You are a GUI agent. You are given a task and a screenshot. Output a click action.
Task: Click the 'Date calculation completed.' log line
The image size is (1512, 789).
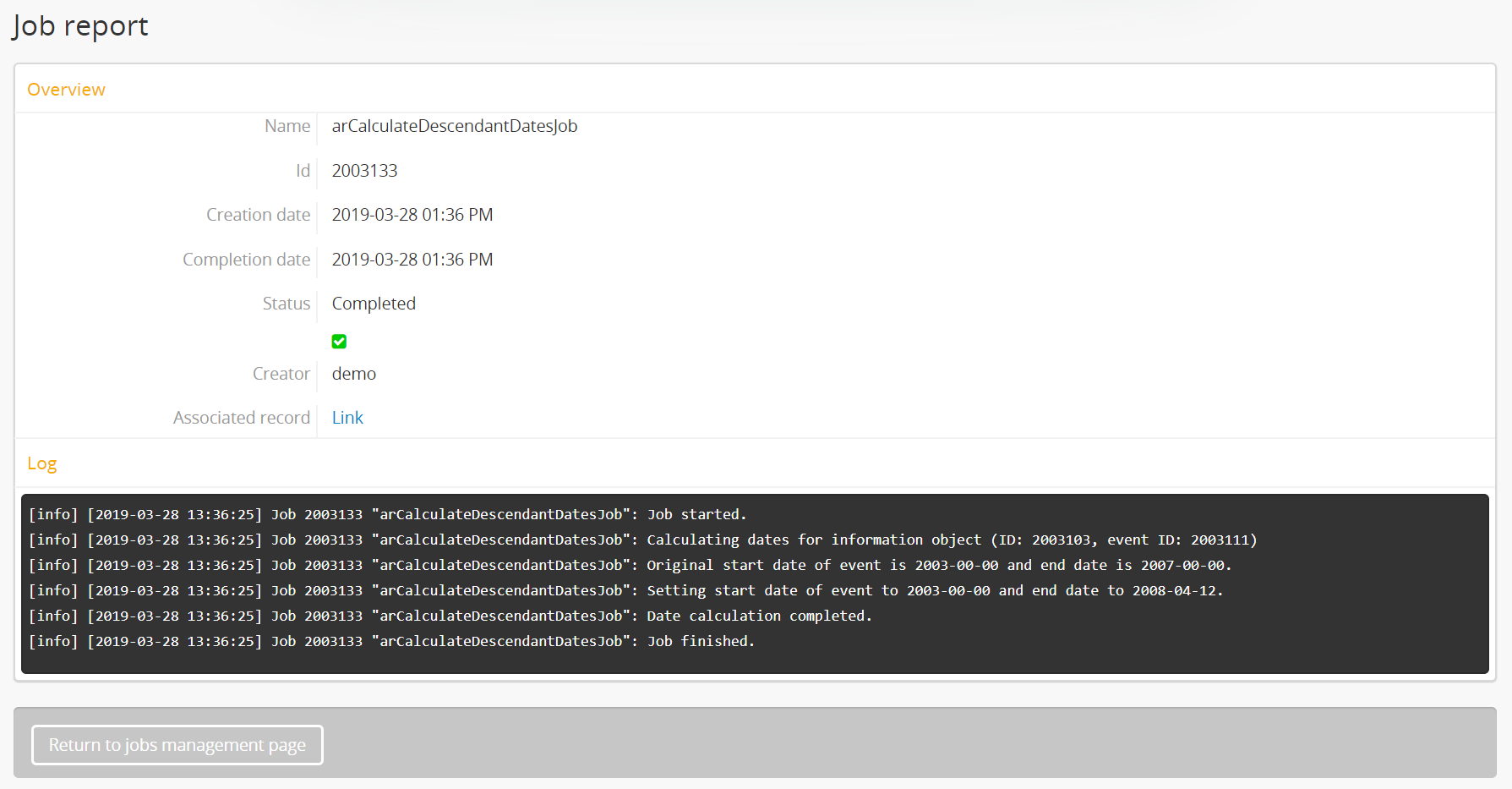[450, 616]
